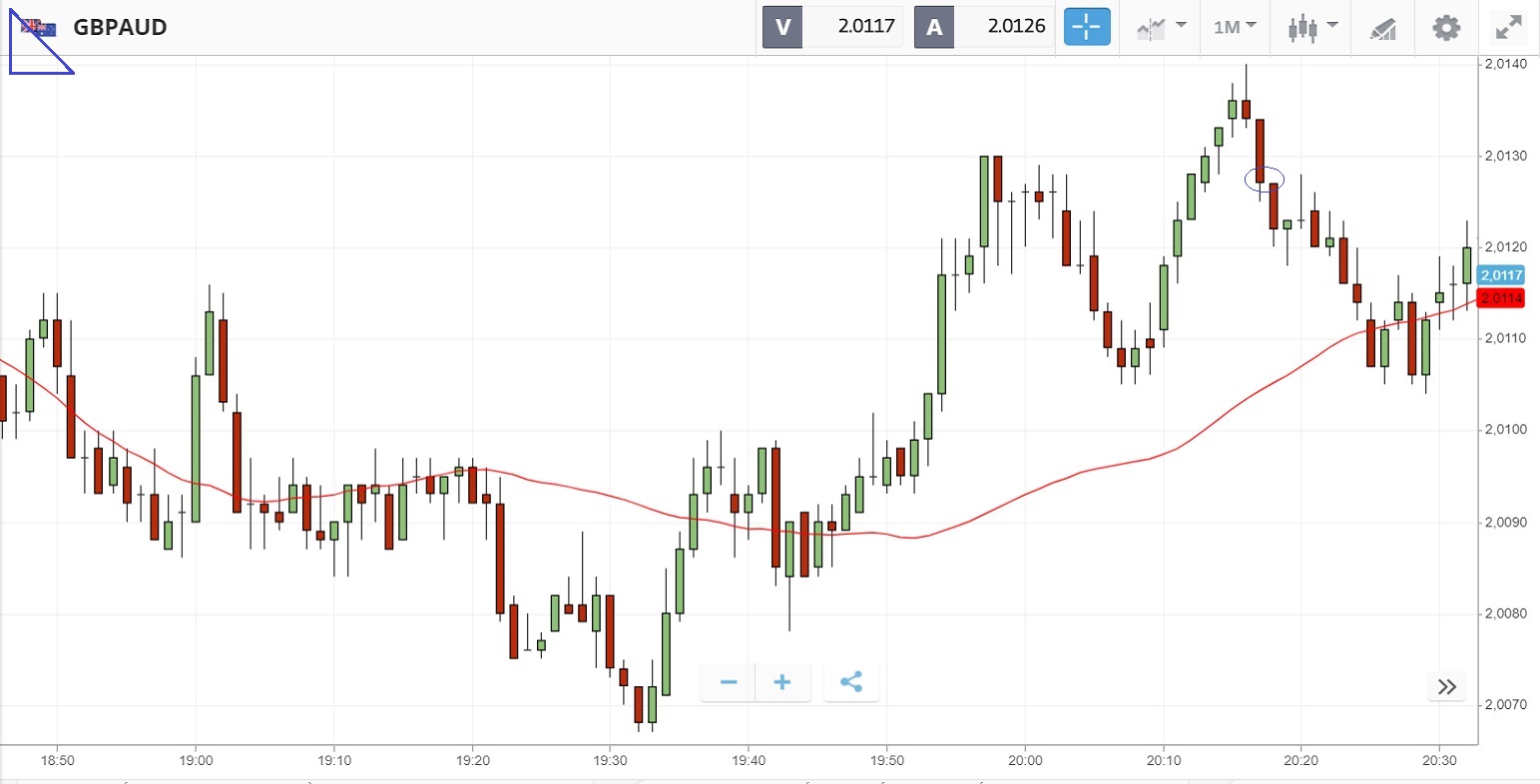Click the 2,0130 price axis level
The width and height of the screenshot is (1540, 784).
click(x=1504, y=156)
